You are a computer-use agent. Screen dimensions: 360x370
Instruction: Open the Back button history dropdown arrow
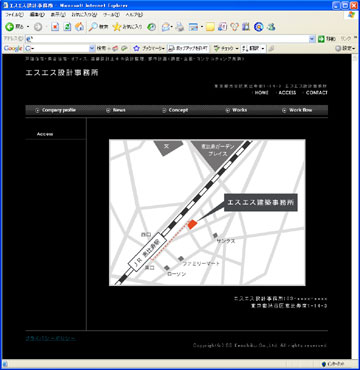(28, 27)
